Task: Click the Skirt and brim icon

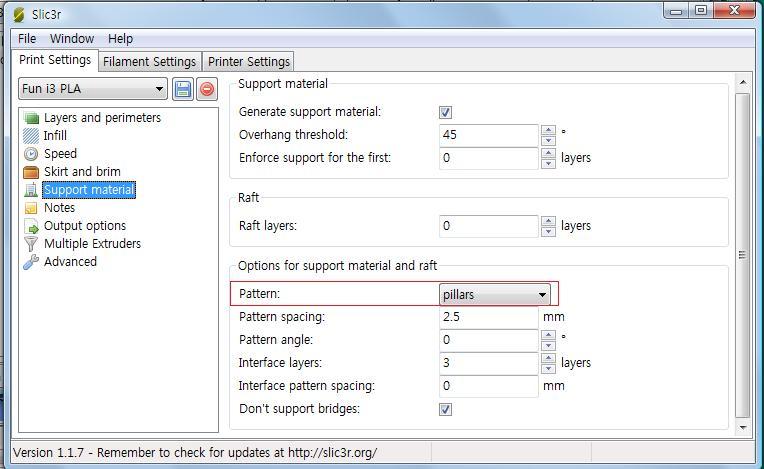Action: tap(31, 172)
